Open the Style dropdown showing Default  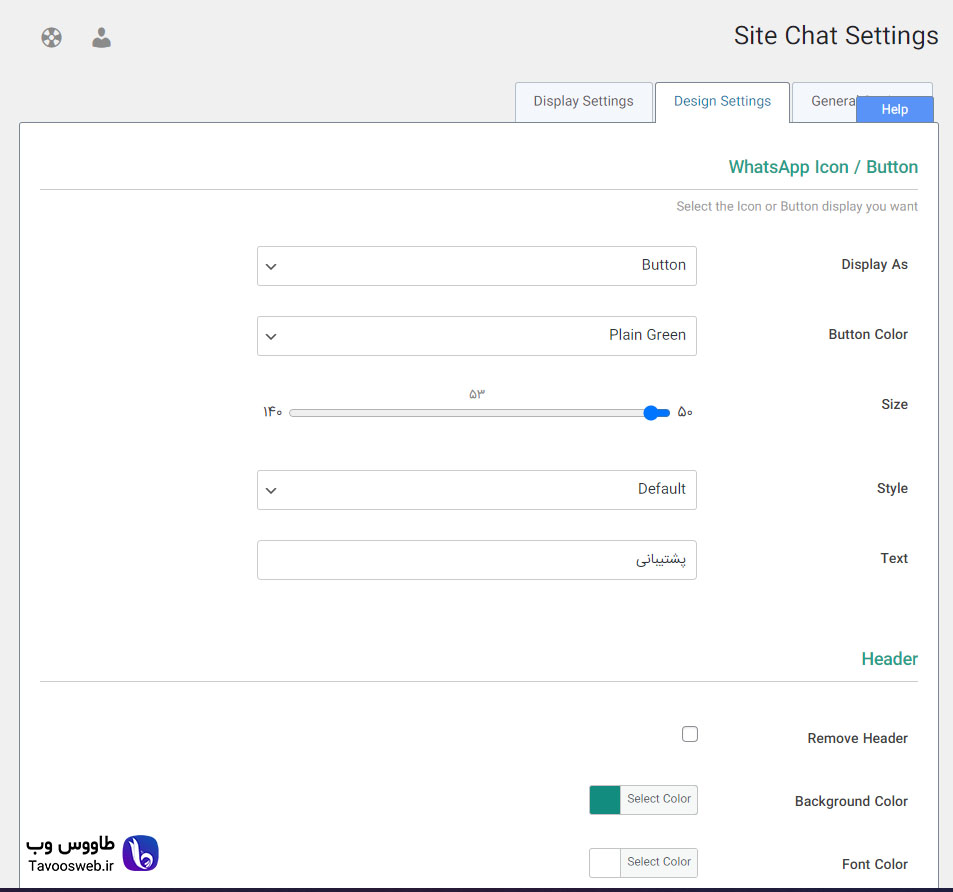pyautogui.click(x=476, y=490)
